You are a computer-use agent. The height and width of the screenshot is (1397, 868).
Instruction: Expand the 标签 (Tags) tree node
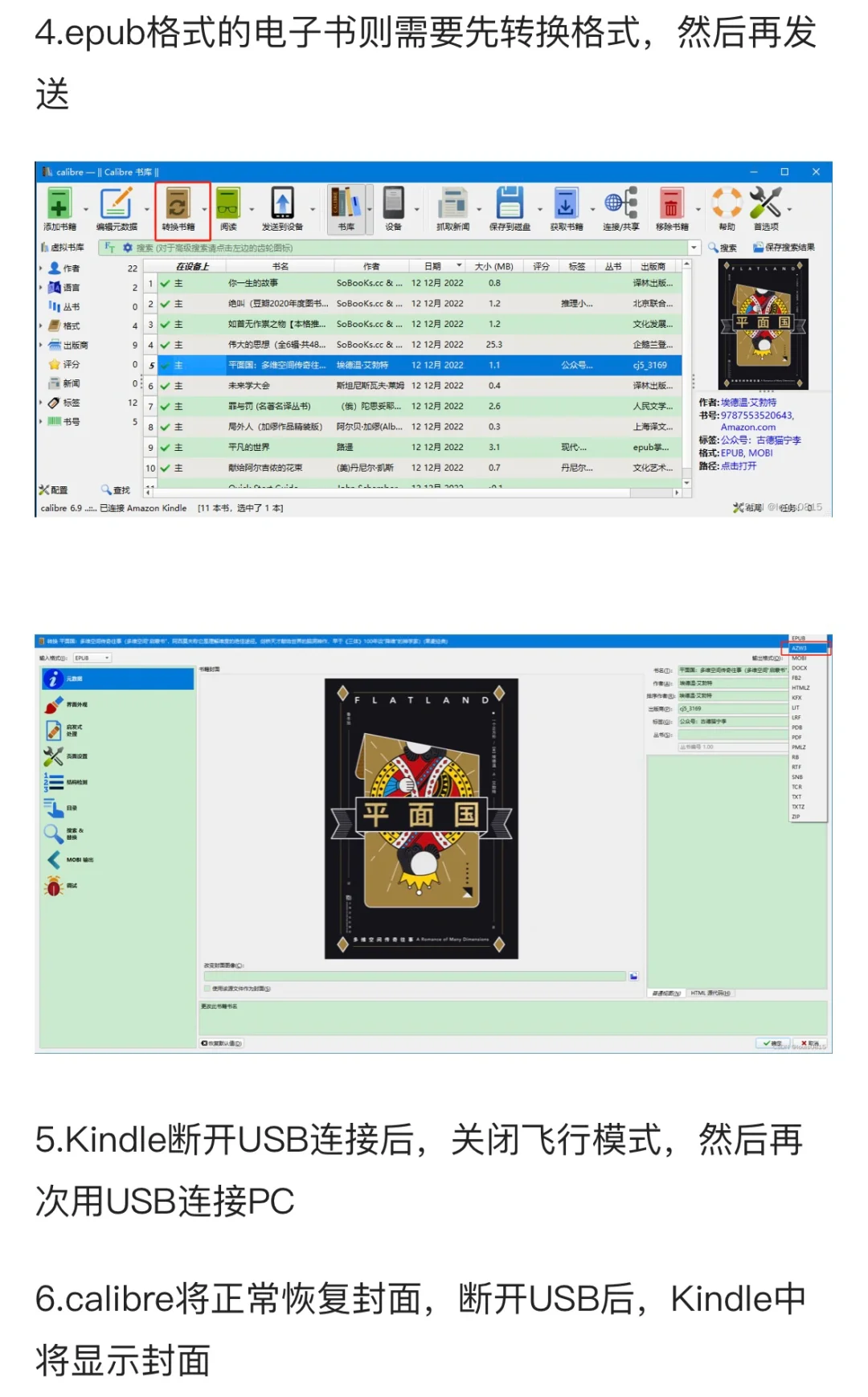pos(41,403)
